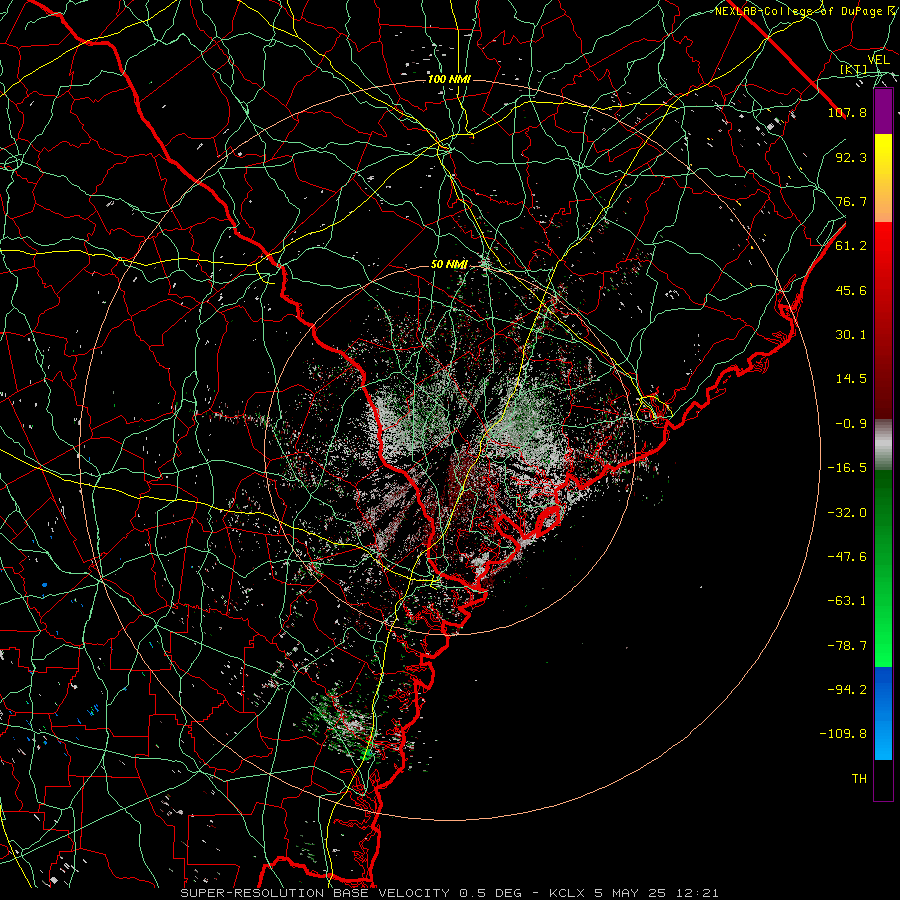This screenshot has width=900, height=900.
Task: Click the [KT] units label
Action: coord(854,69)
